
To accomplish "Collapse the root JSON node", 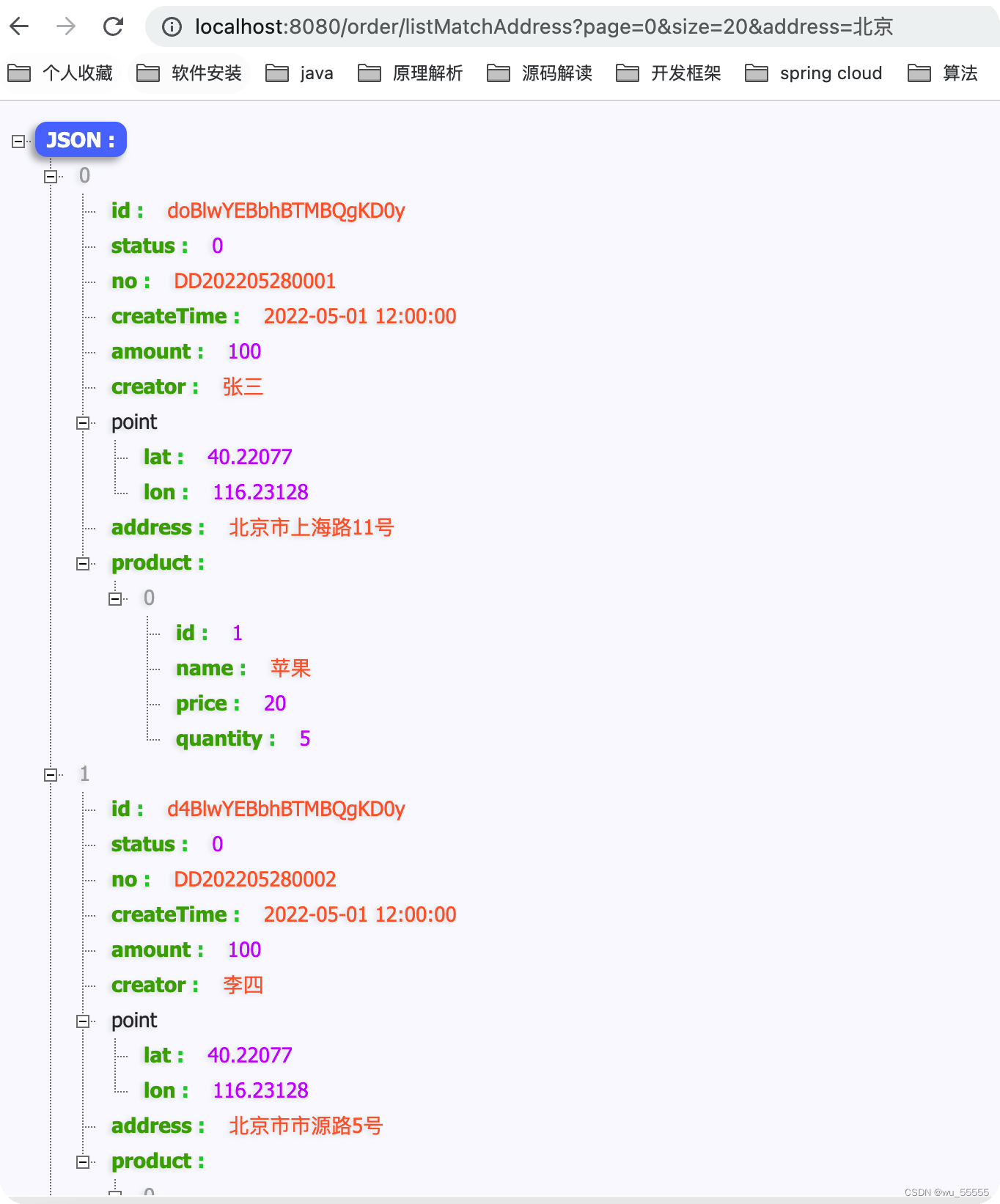I will point(18,142).
